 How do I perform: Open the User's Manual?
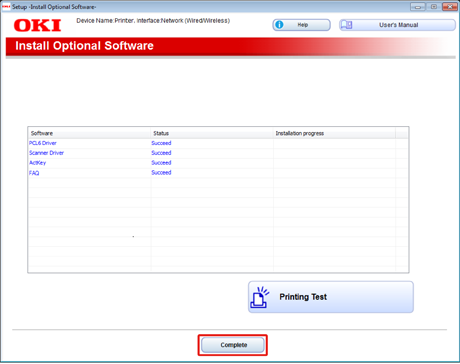[x=397, y=25]
